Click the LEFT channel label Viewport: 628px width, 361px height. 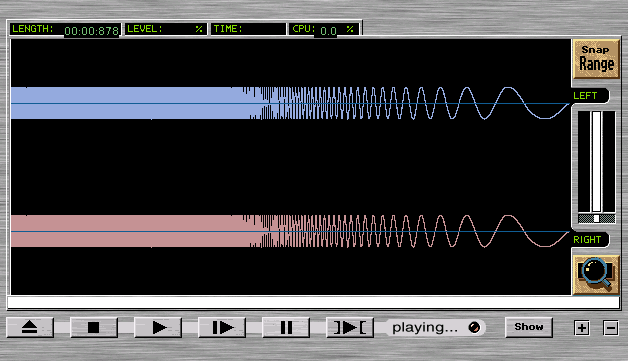tap(585, 96)
